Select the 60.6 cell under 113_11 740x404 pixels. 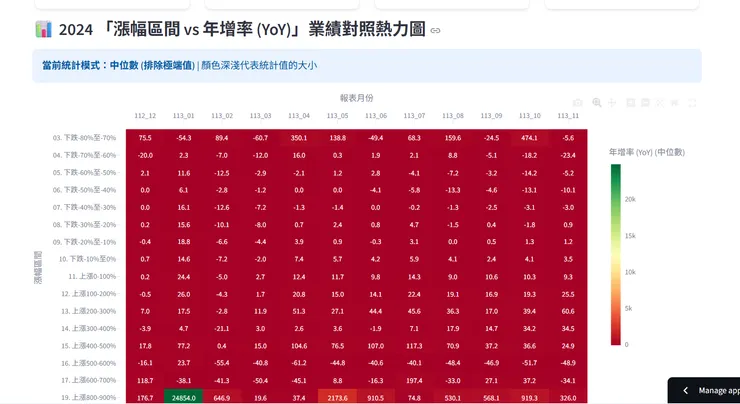tap(568, 311)
